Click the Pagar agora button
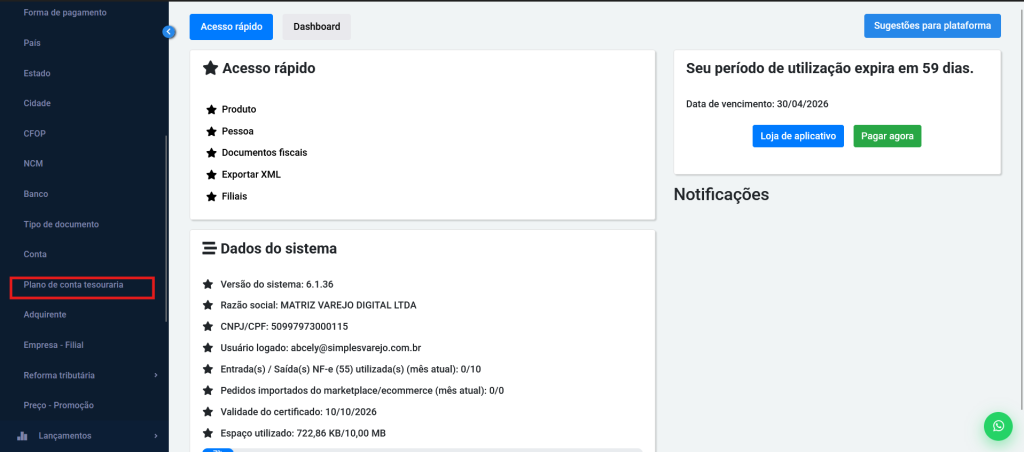Viewport: 1024px width, 452px height. tap(887, 136)
